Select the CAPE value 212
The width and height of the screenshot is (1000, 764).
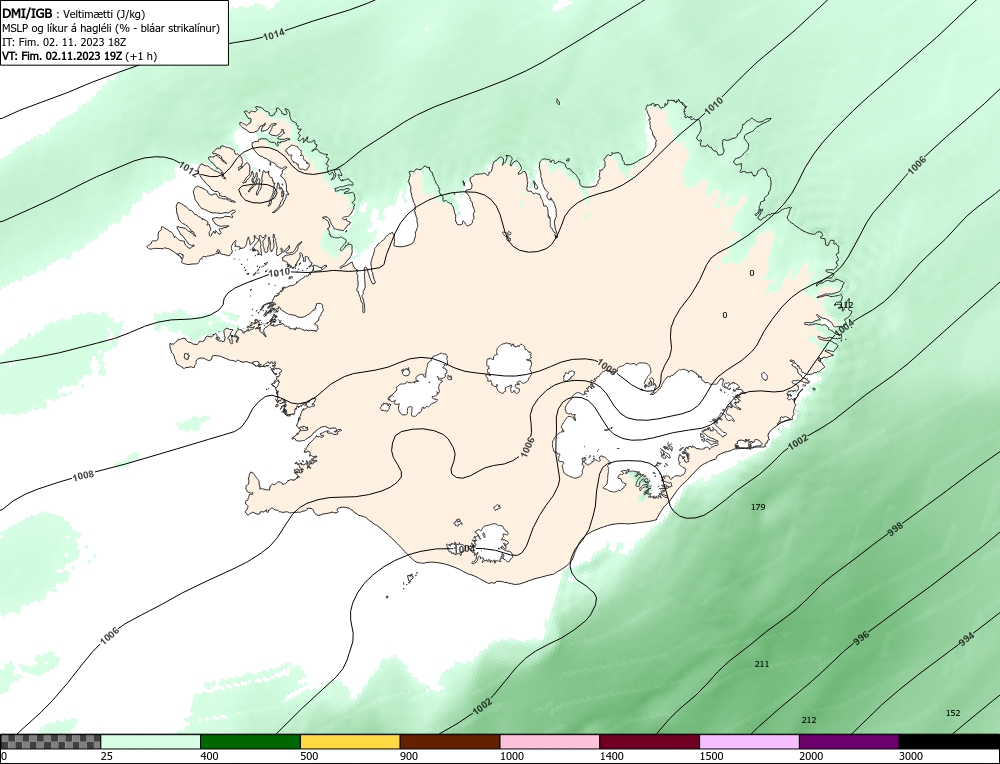click(x=809, y=720)
